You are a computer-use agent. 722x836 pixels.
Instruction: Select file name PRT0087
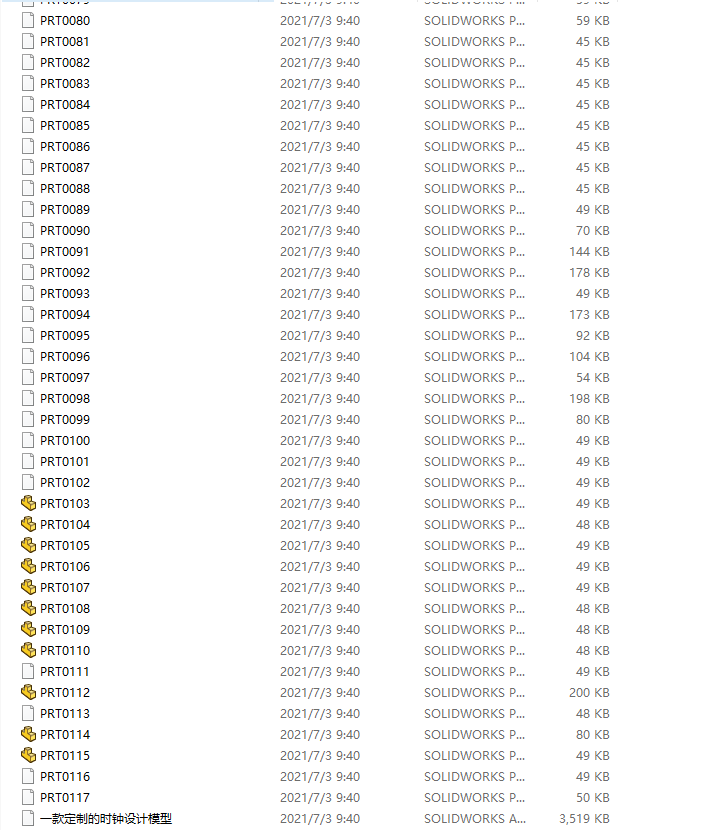pos(65,167)
